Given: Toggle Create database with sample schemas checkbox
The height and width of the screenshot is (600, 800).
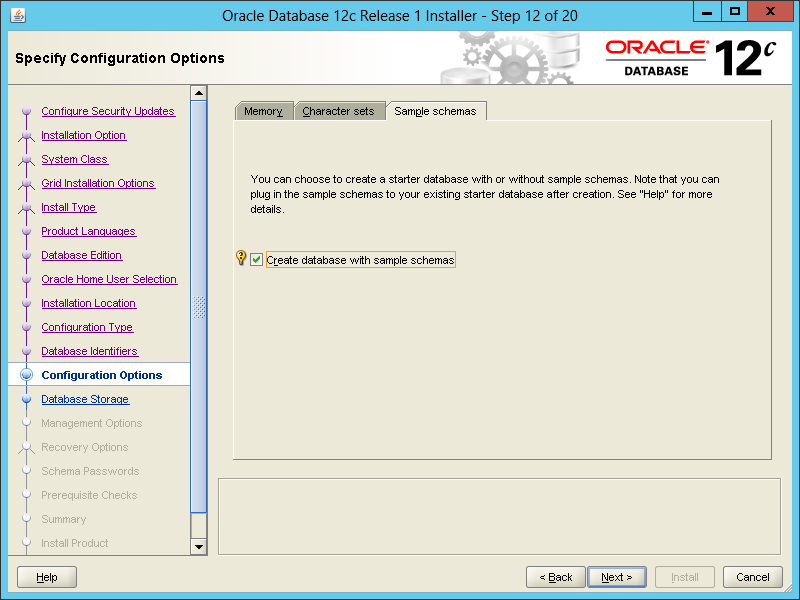Looking at the screenshot, I should click(256, 260).
